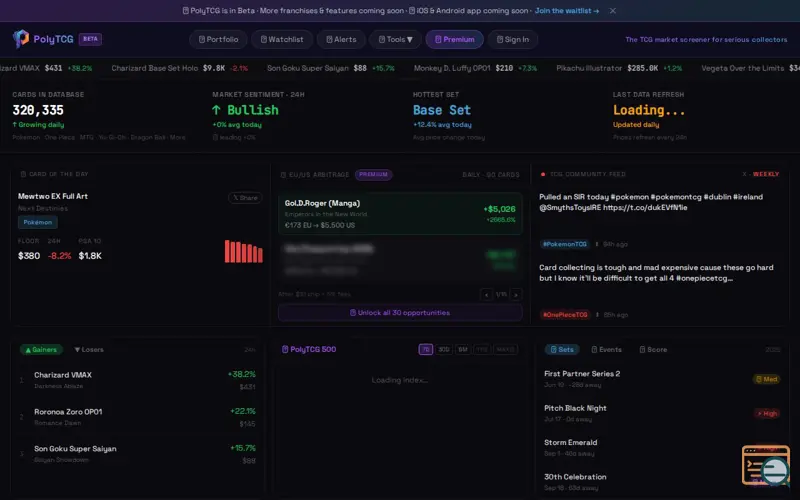Open the tweet about card collecting being tough
The width and height of the screenshot is (800, 500).
[656, 273]
